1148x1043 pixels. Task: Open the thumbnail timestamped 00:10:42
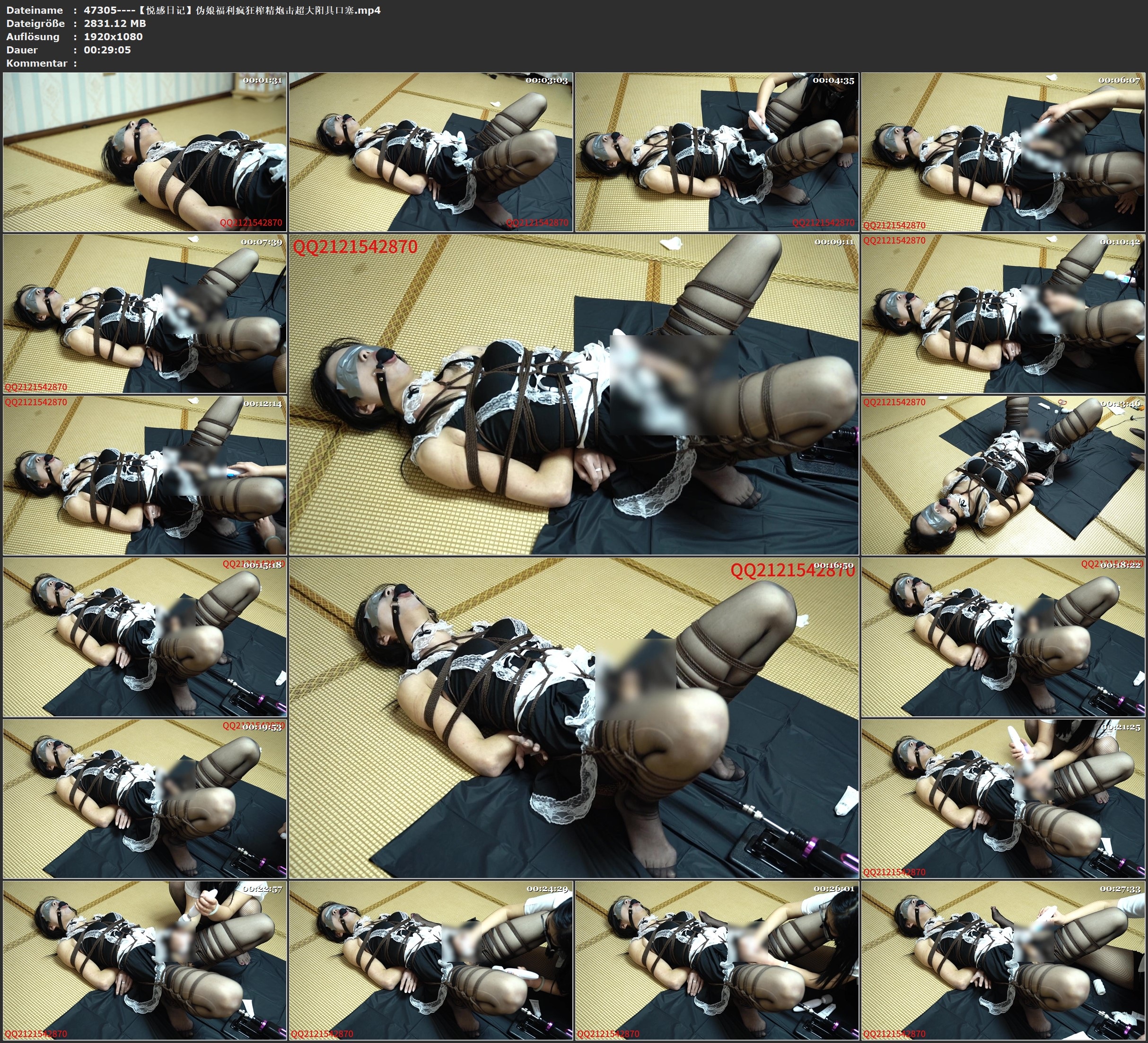tap(1003, 313)
